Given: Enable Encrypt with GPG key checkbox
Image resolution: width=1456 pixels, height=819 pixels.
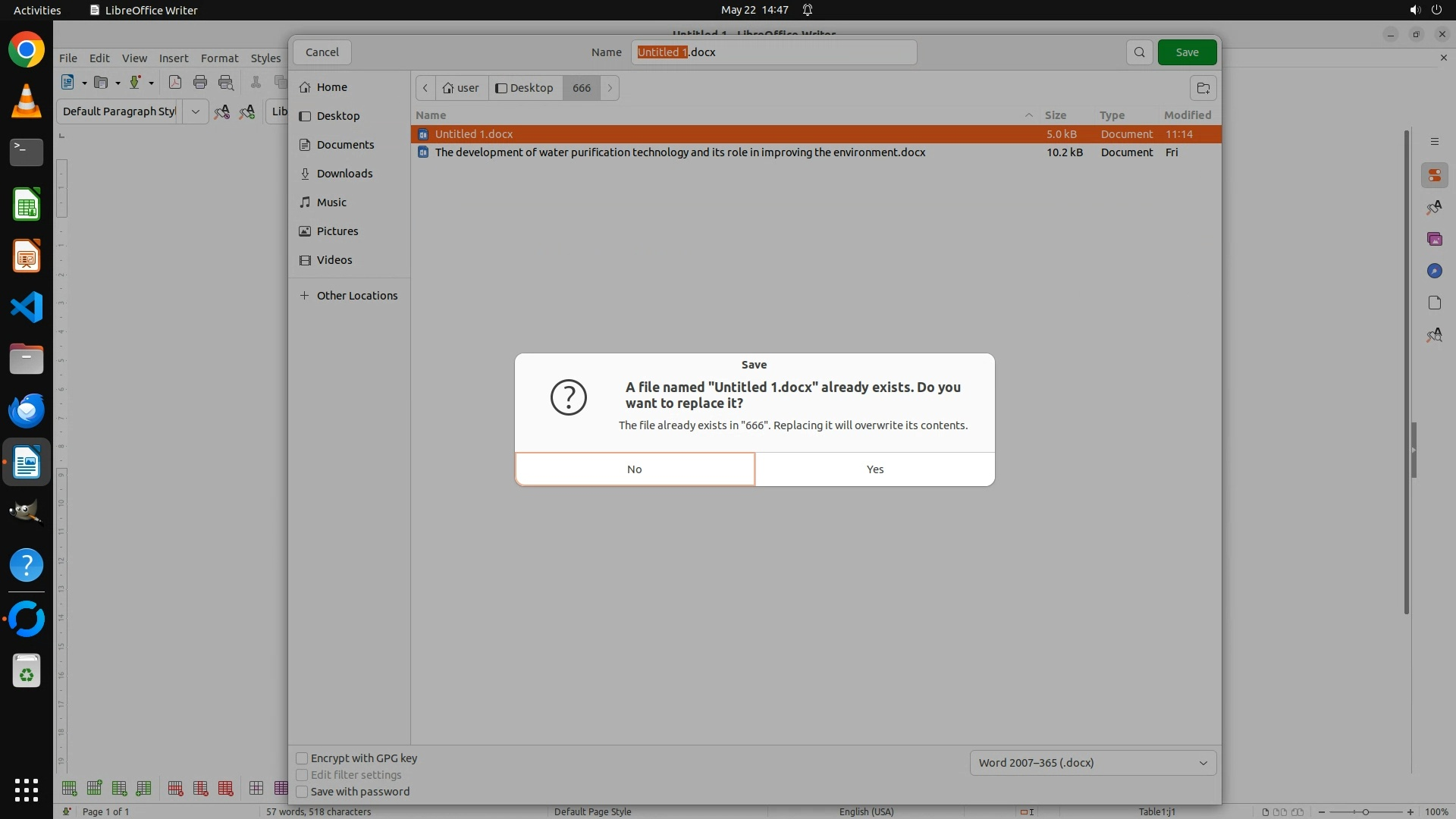Looking at the screenshot, I should coord(302,758).
